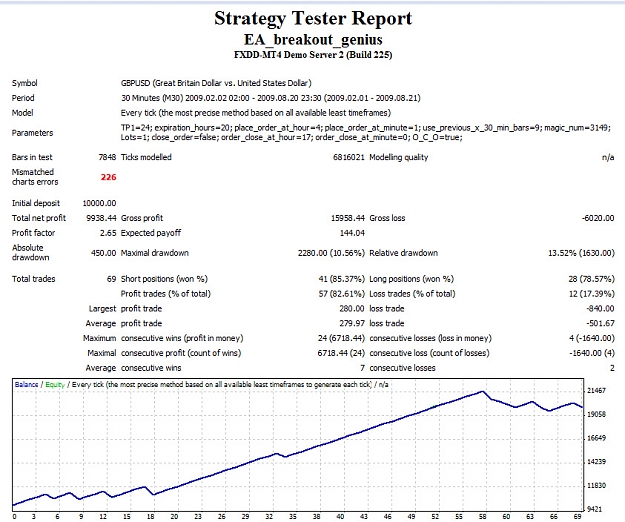Click the 9421 chart axis label

596,509
